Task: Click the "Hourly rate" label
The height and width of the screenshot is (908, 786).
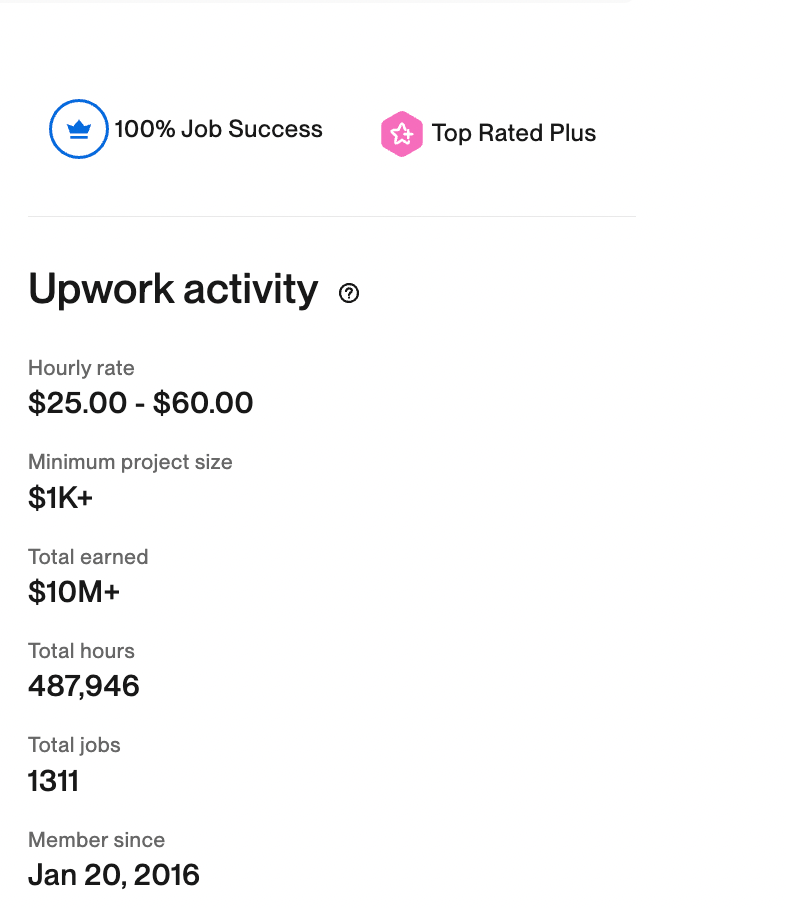Action: coord(81,368)
